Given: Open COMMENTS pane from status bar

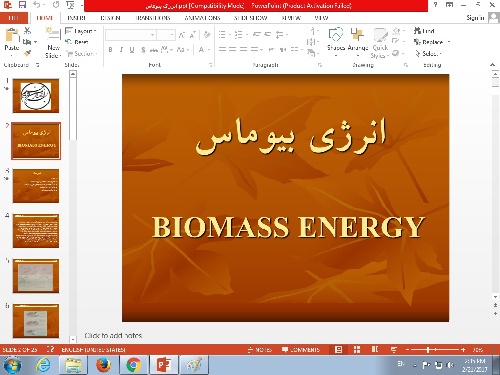Looking at the screenshot, I should [301, 350].
